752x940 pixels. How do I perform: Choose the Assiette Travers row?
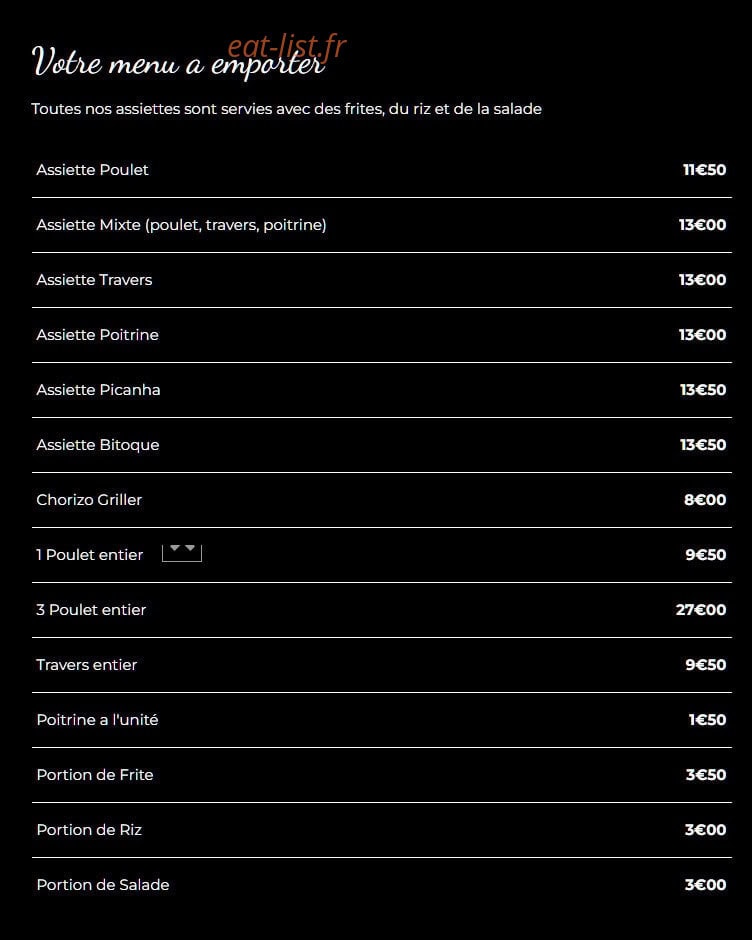(381, 280)
